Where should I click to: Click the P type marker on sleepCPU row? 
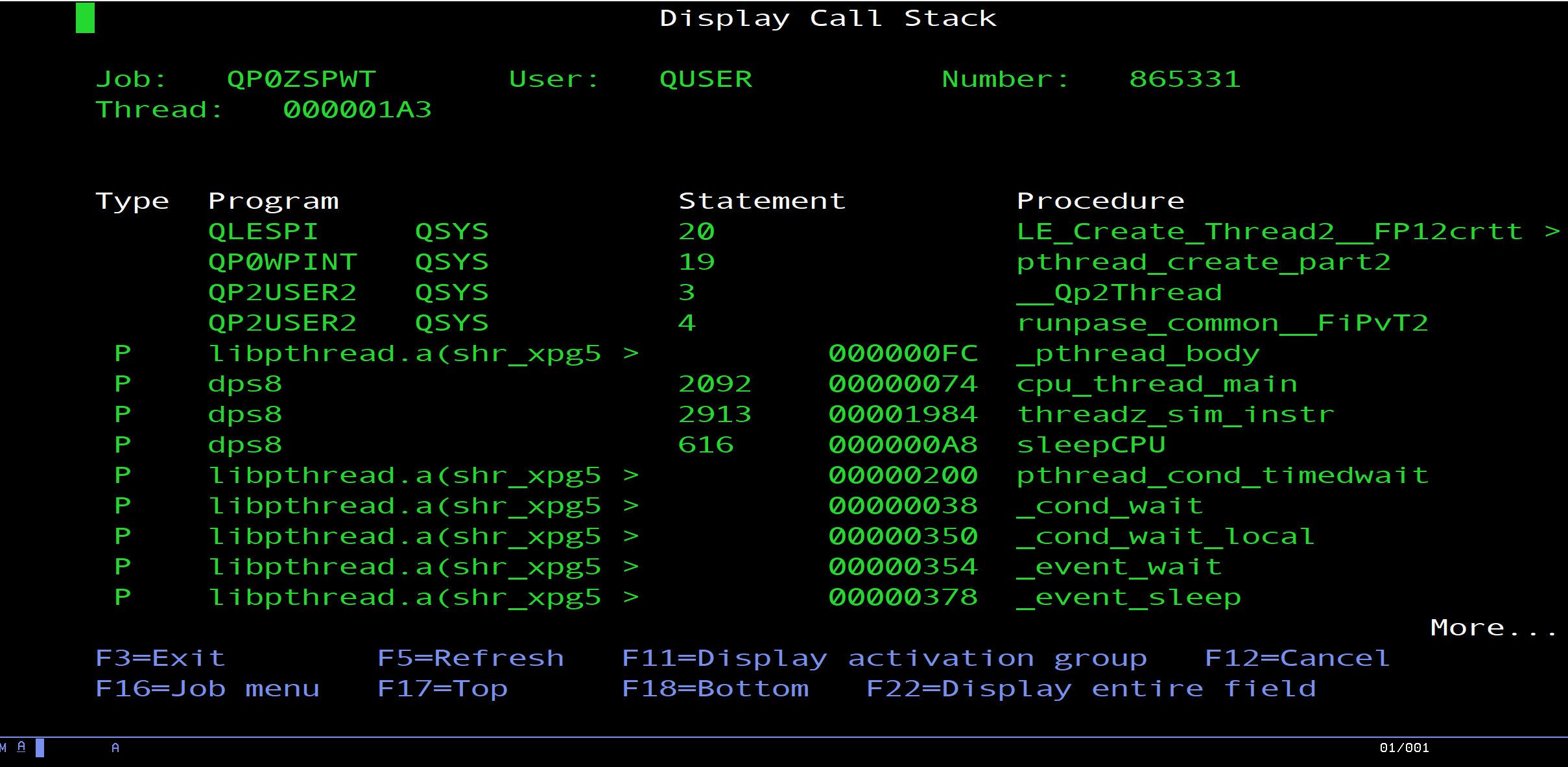[123, 445]
